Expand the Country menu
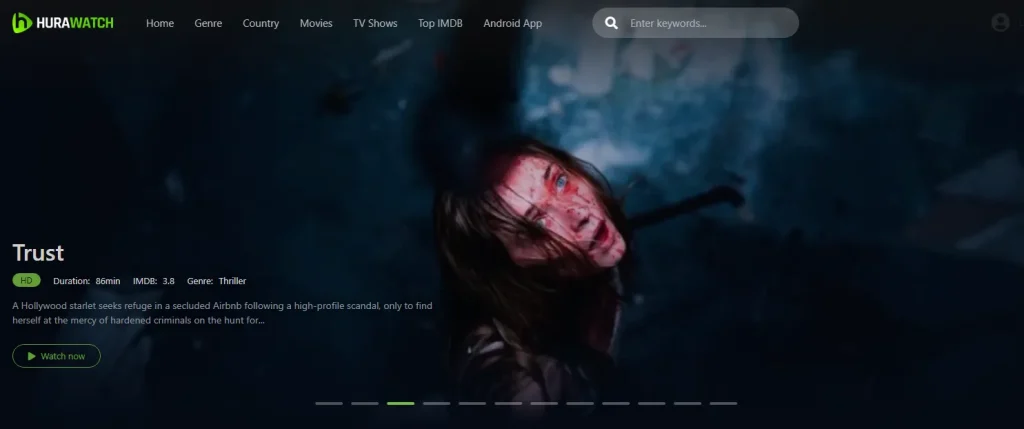This screenshot has width=1024, height=429. tap(260, 23)
